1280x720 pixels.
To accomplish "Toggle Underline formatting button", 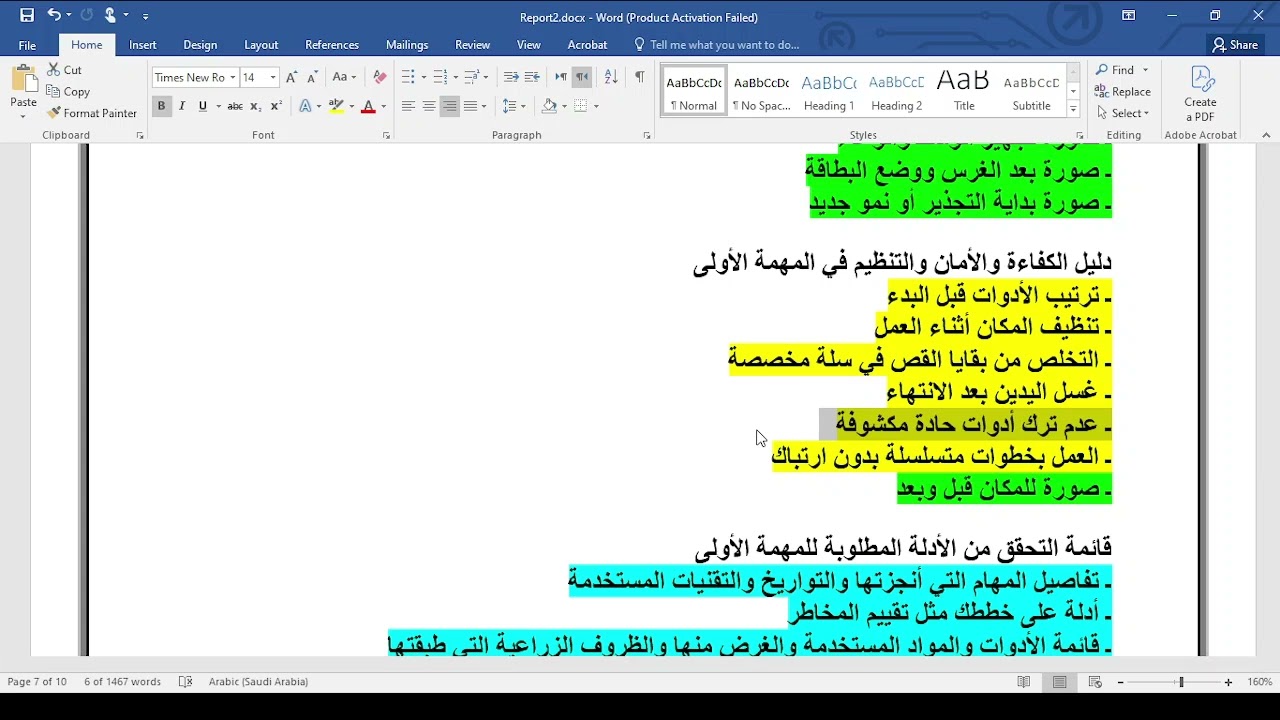I will click(x=203, y=106).
